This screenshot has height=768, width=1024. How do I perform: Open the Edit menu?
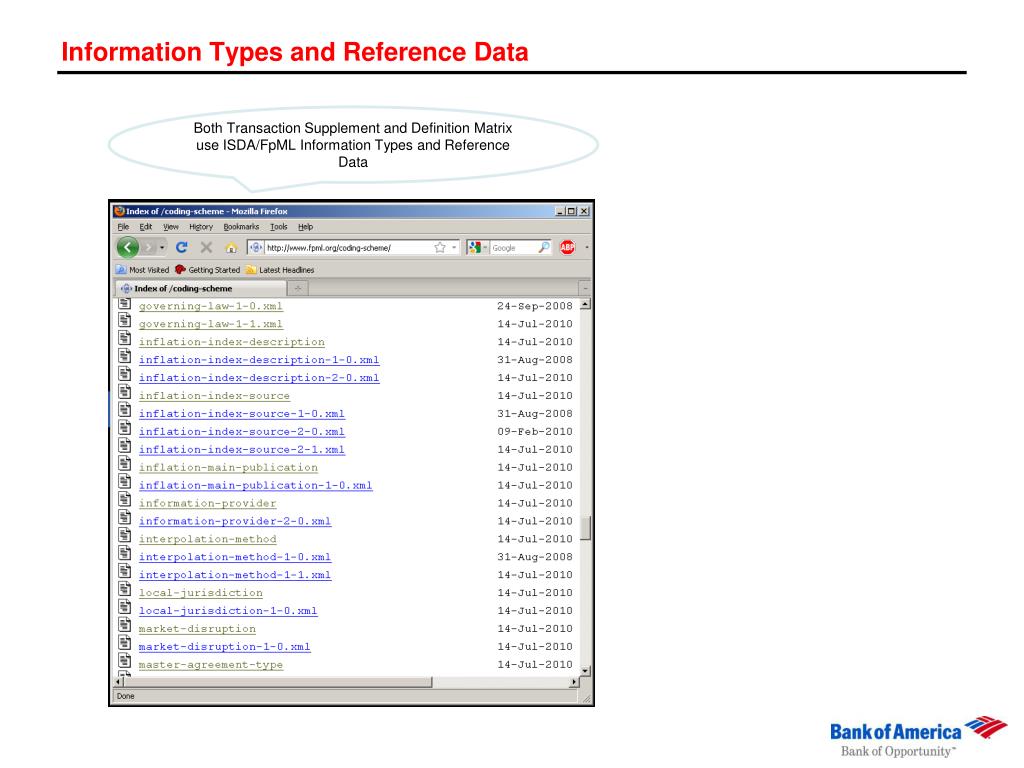(x=146, y=227)
